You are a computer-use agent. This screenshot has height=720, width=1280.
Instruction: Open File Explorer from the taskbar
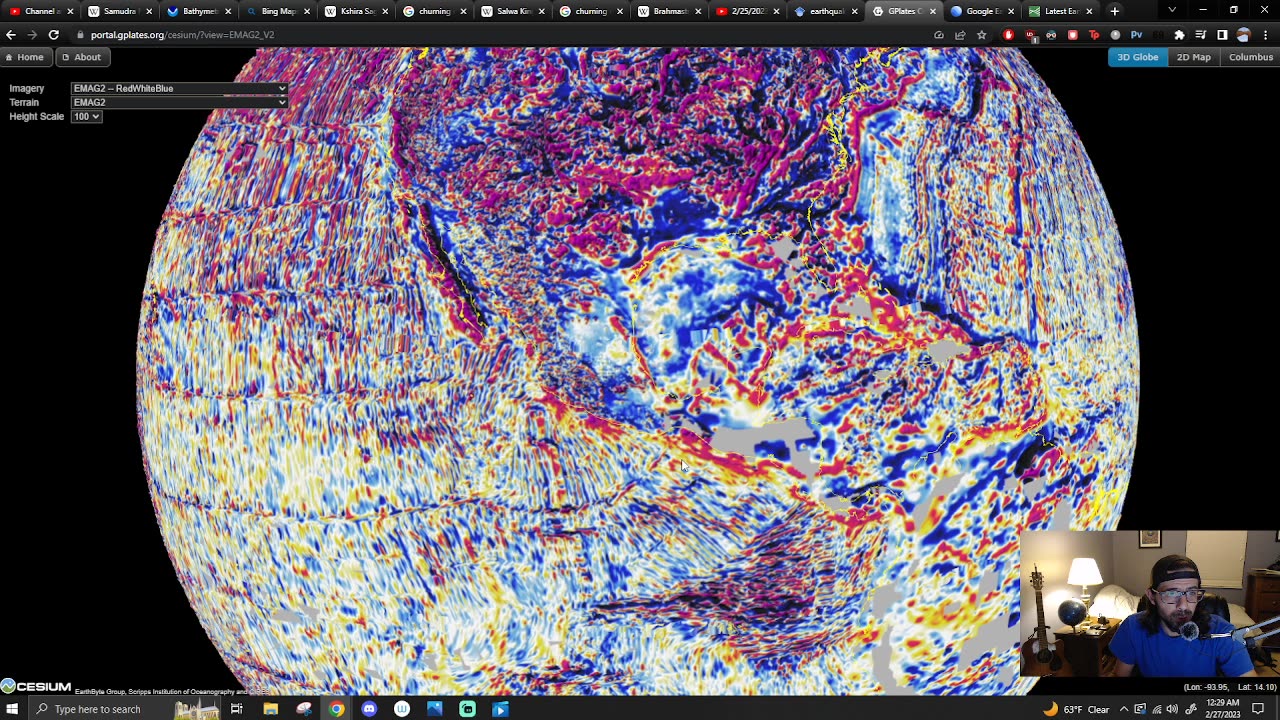coord(270,709)
